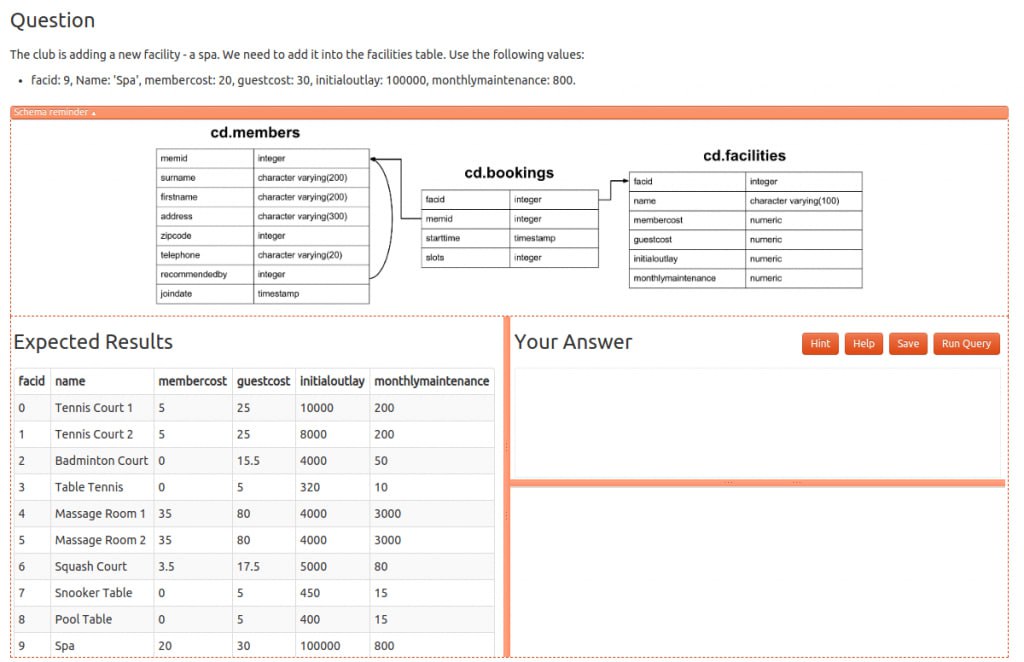
Task: Select the cd.facilities diagram title
Action: [x=744, y=156]
